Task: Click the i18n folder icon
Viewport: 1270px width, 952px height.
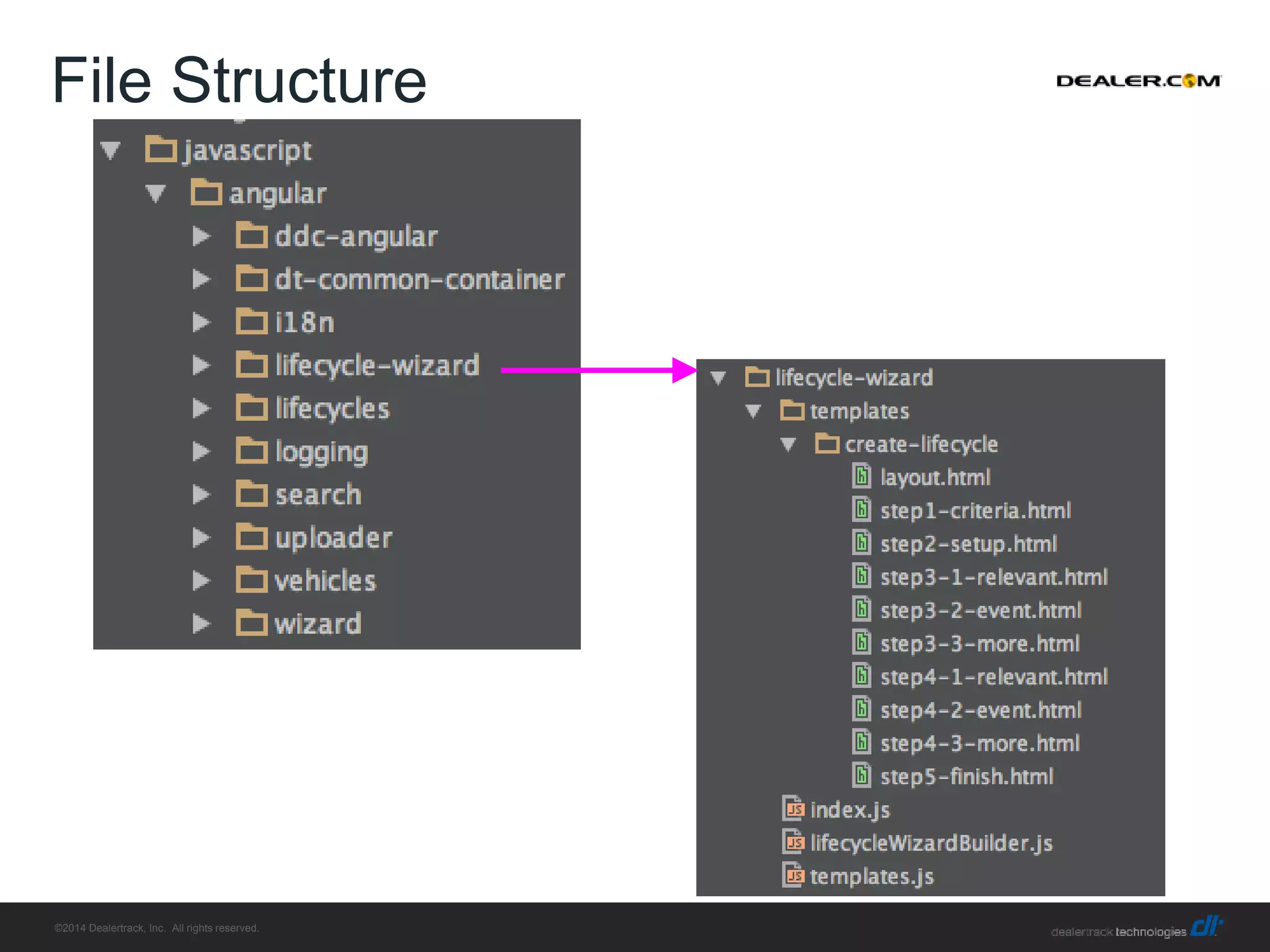Action: coord(252,321)
